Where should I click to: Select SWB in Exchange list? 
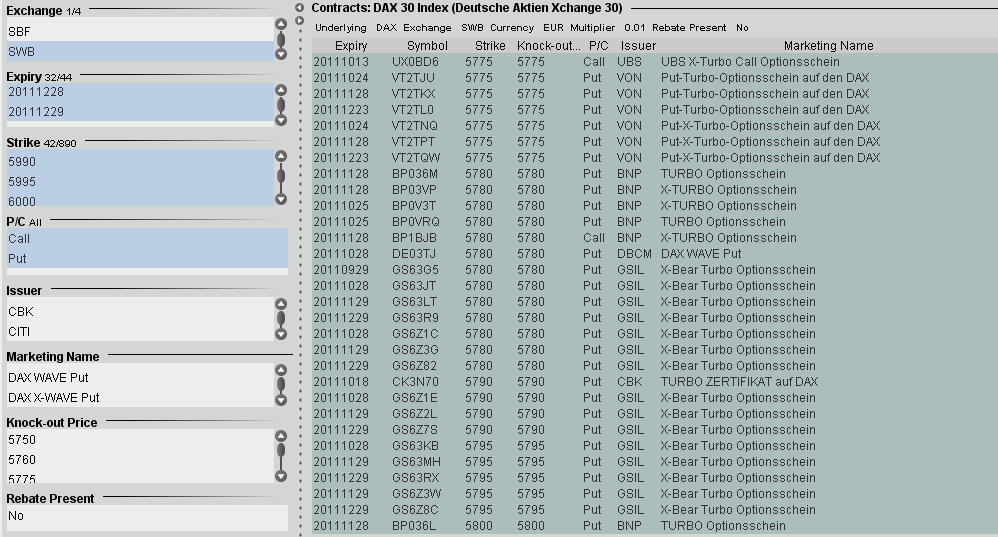(x=140, y=52)
